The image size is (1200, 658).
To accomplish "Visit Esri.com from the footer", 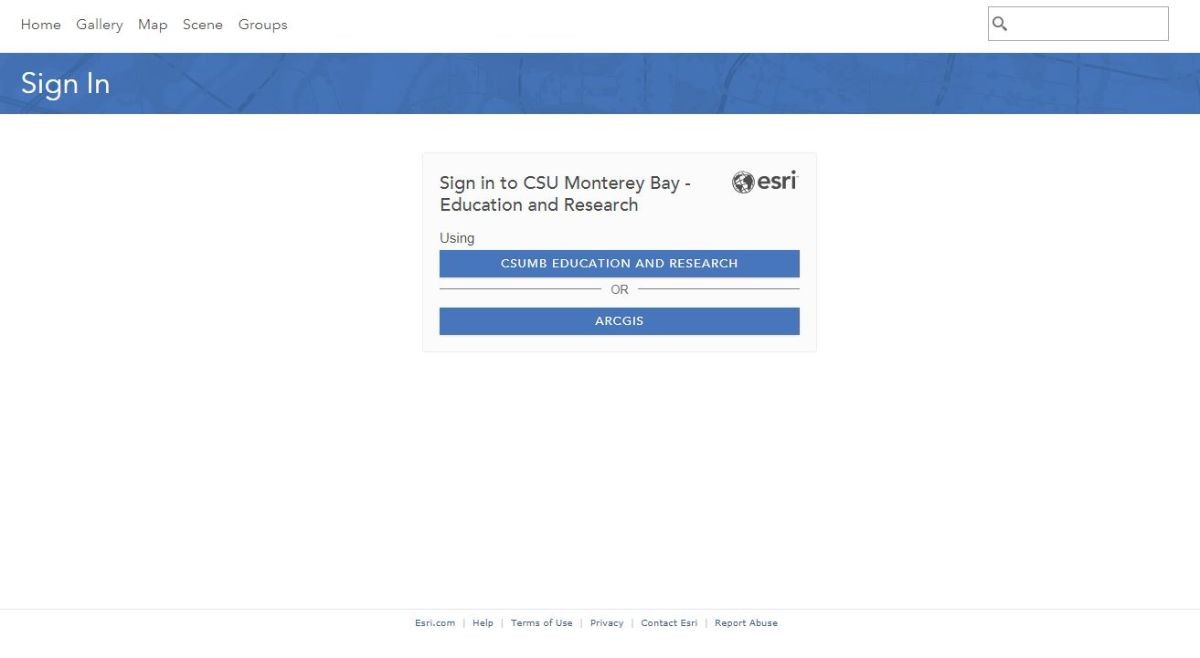I will point(435,622).
